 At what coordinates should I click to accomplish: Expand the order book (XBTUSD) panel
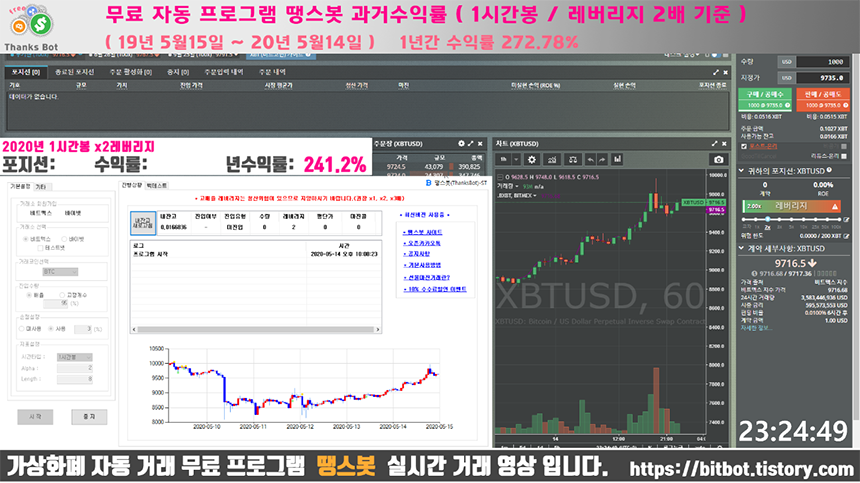coord(471,144)
